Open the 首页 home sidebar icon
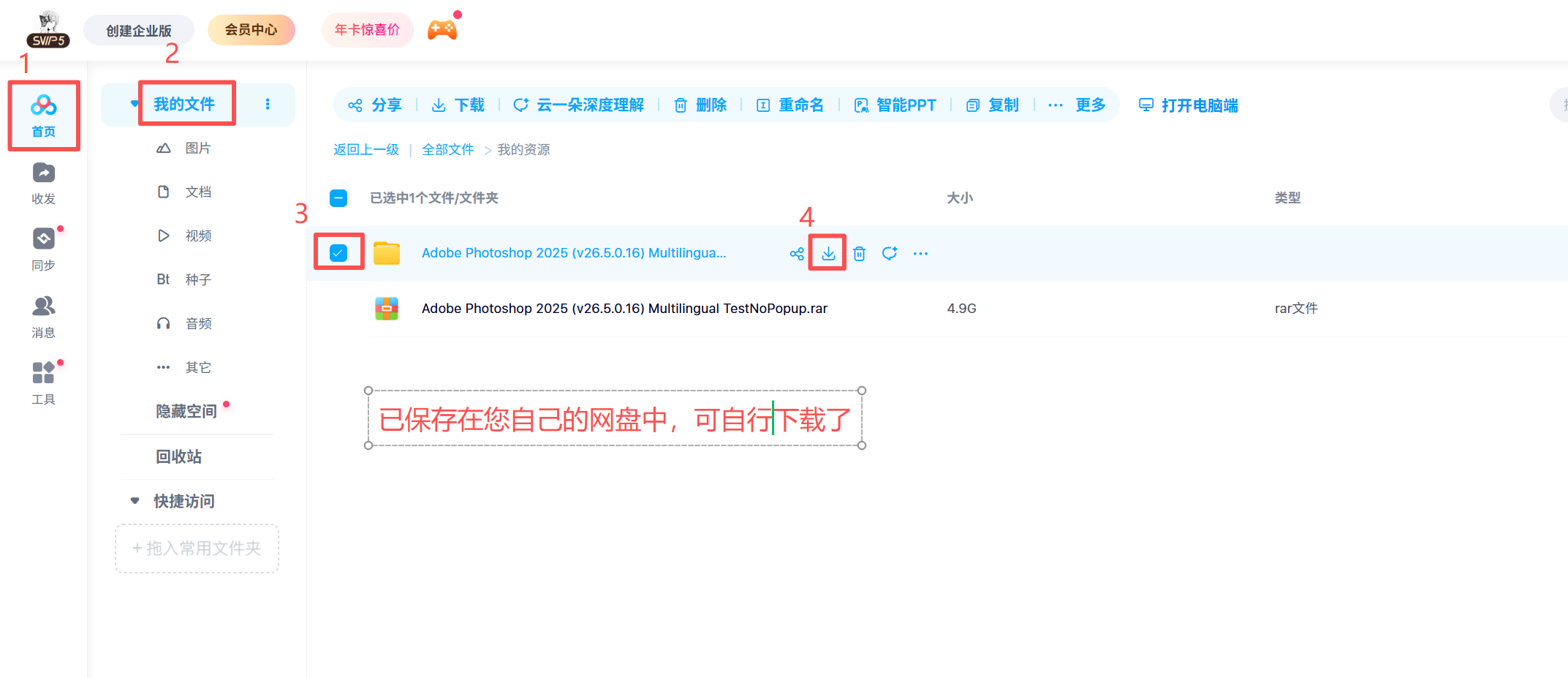This screenshot has height=678, width=1568. point(43,116)
